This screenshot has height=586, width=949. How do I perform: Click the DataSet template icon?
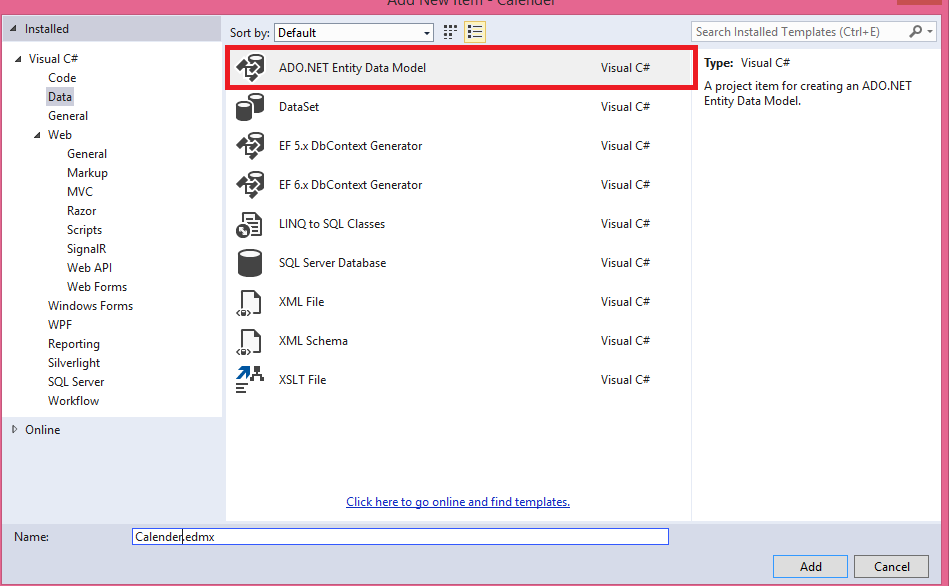click(249, 107)
